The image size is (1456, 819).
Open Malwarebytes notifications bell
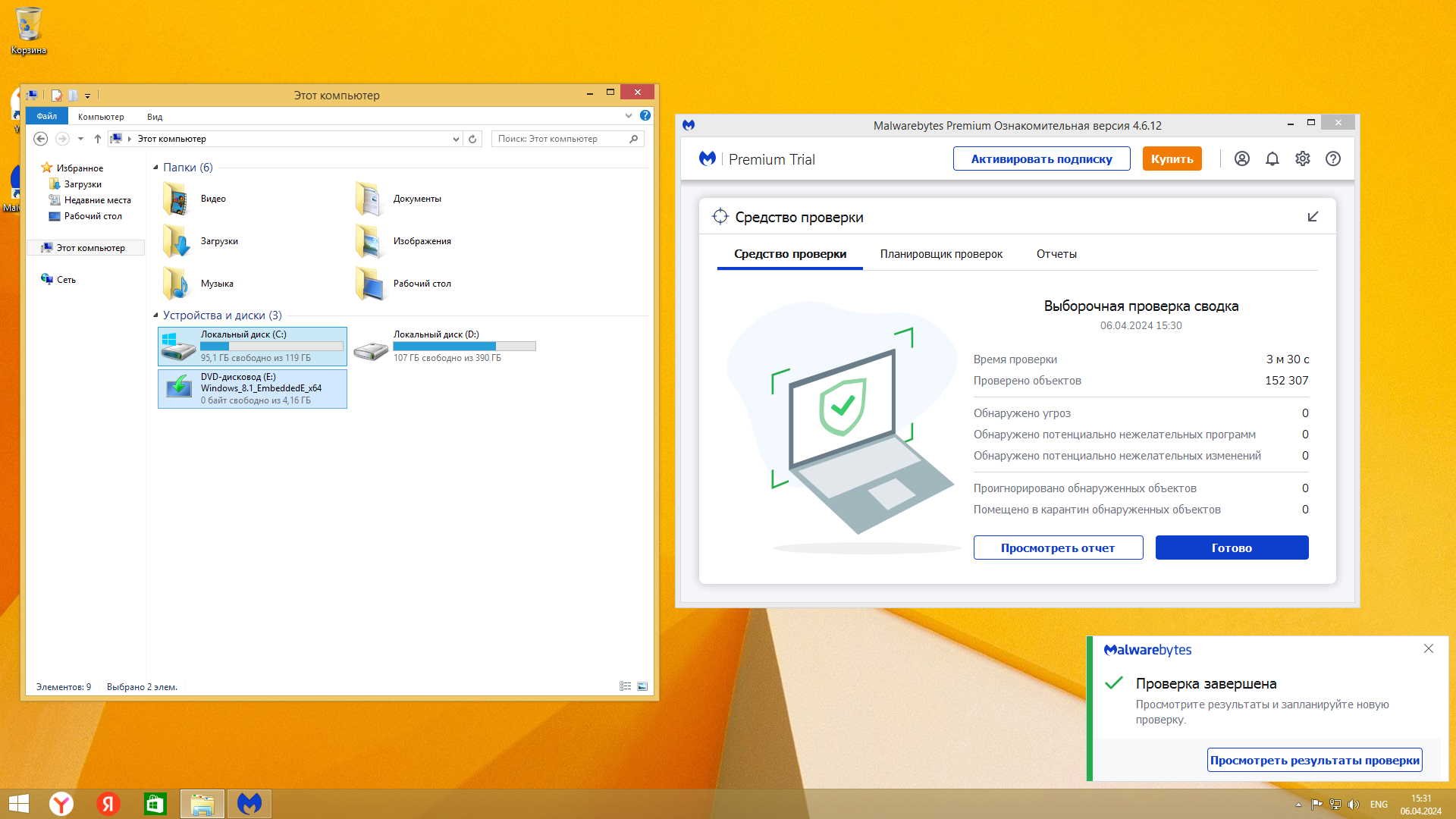point(1272,158)
